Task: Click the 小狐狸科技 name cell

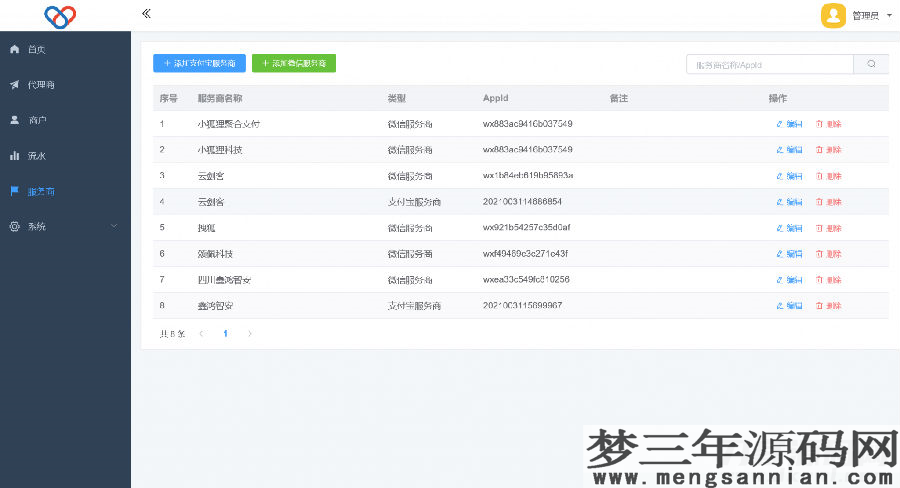Action: pyautogui.click(x=220, y=150)
